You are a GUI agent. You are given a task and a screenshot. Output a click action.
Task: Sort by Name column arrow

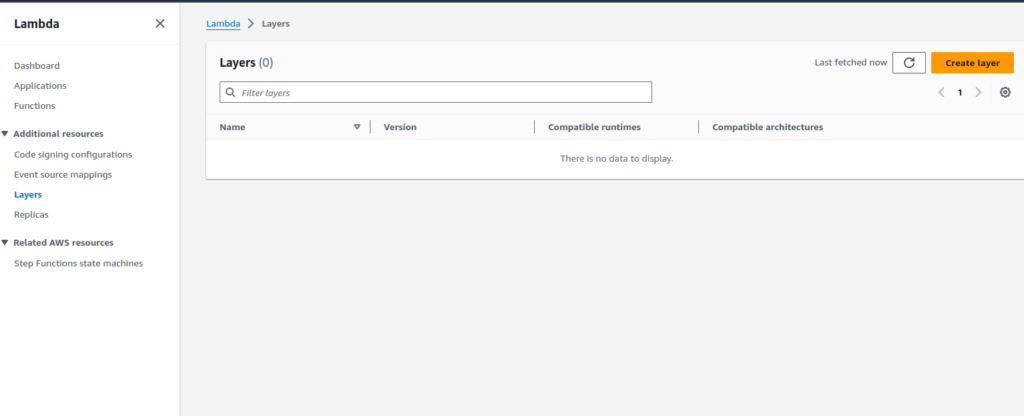coord(357,127)
